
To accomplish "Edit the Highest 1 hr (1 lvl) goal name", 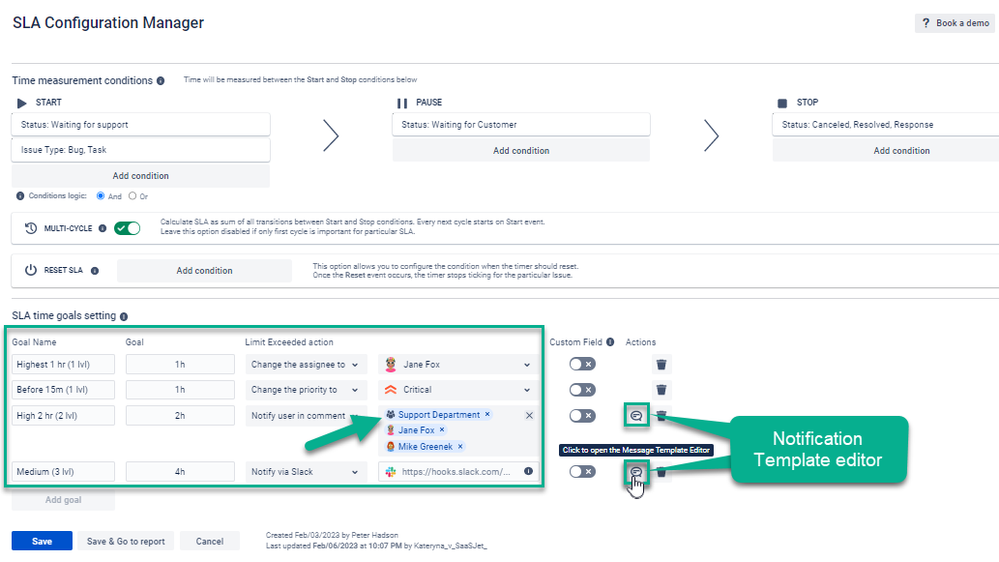I will pos(63,364).
